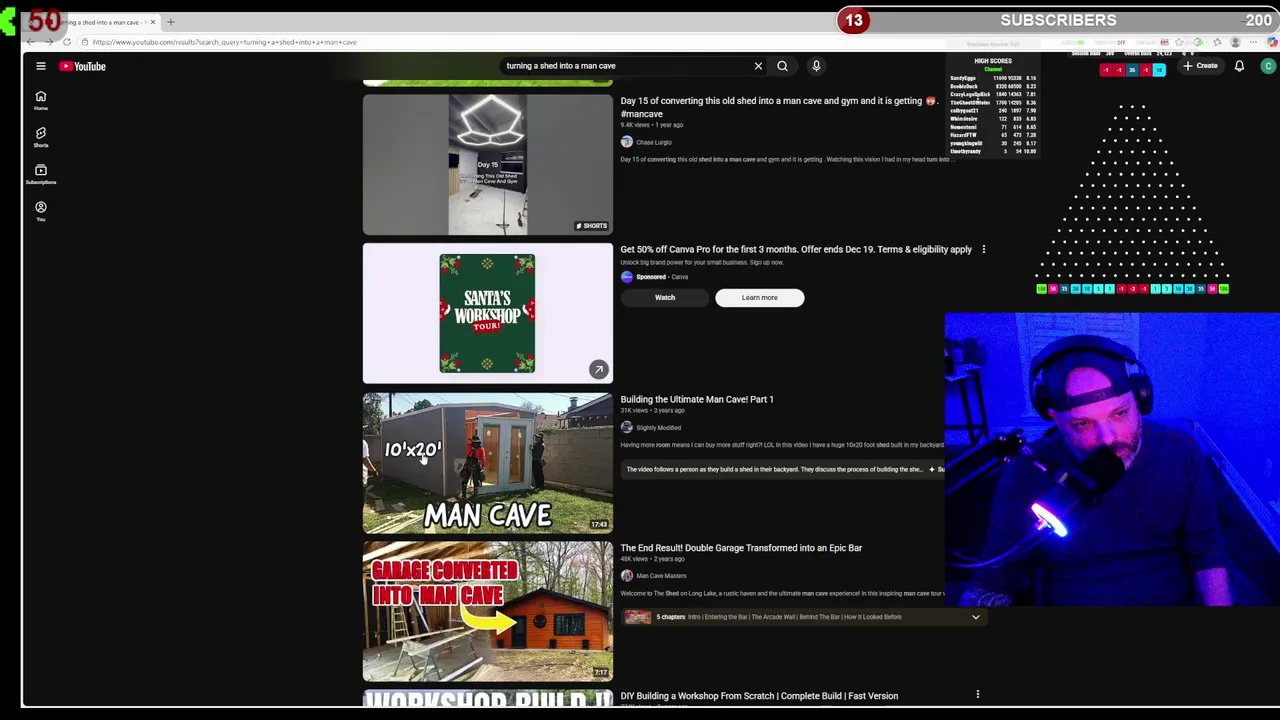This screenshot has width=1280, height=720.
Task: Open options for DIY Building a Workshop video
Action: point(977,694)
